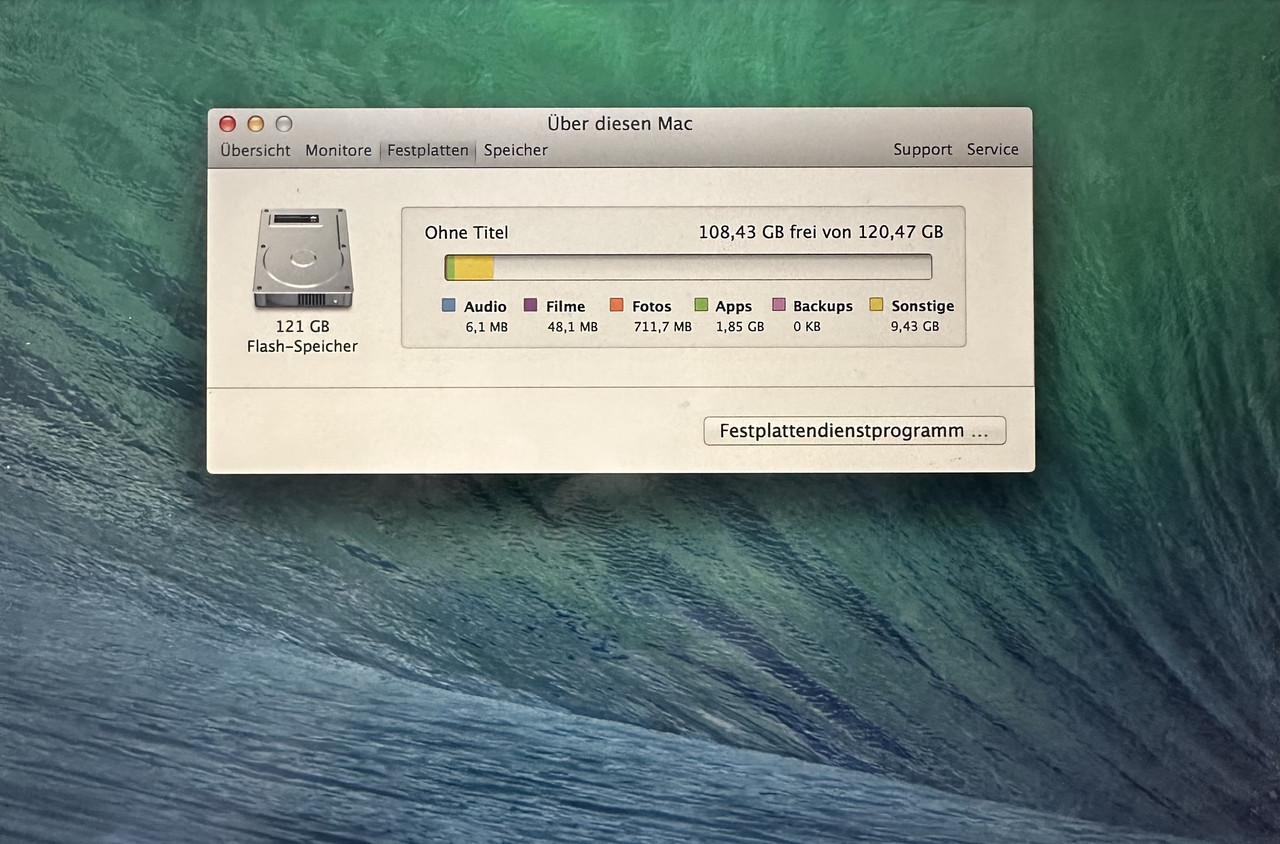
Task: Click the 'Fotos' legend label
Action: pyautogui.click(x=652, y=306)
